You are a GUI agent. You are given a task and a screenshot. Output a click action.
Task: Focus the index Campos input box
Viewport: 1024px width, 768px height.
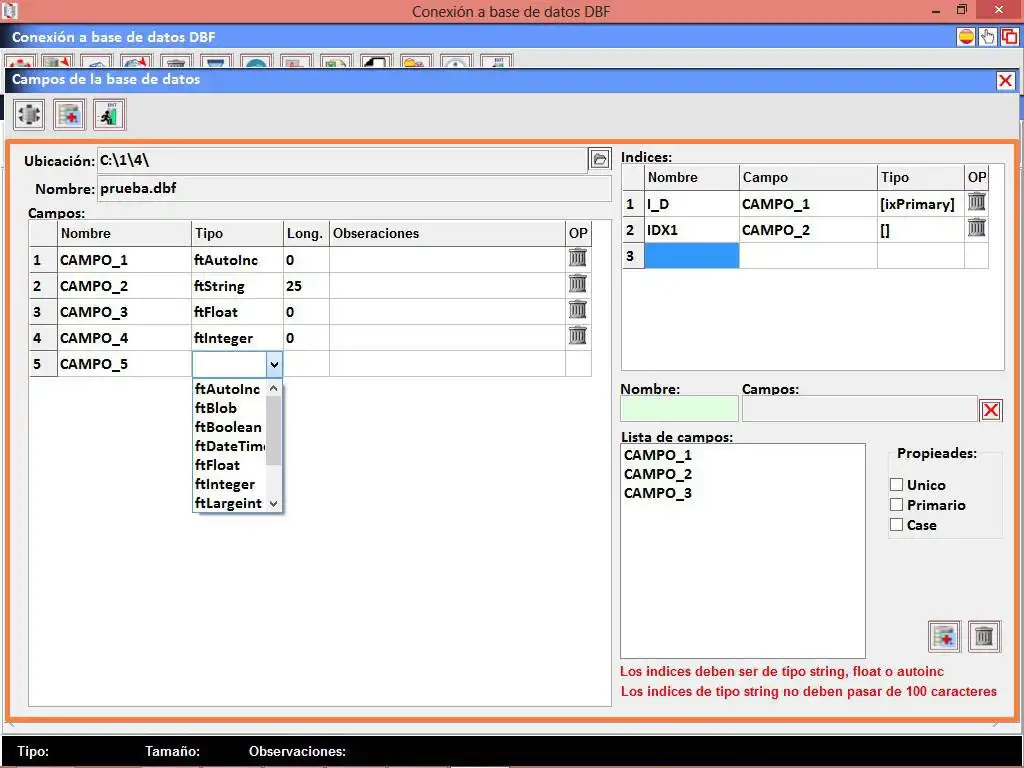point(859,409)
